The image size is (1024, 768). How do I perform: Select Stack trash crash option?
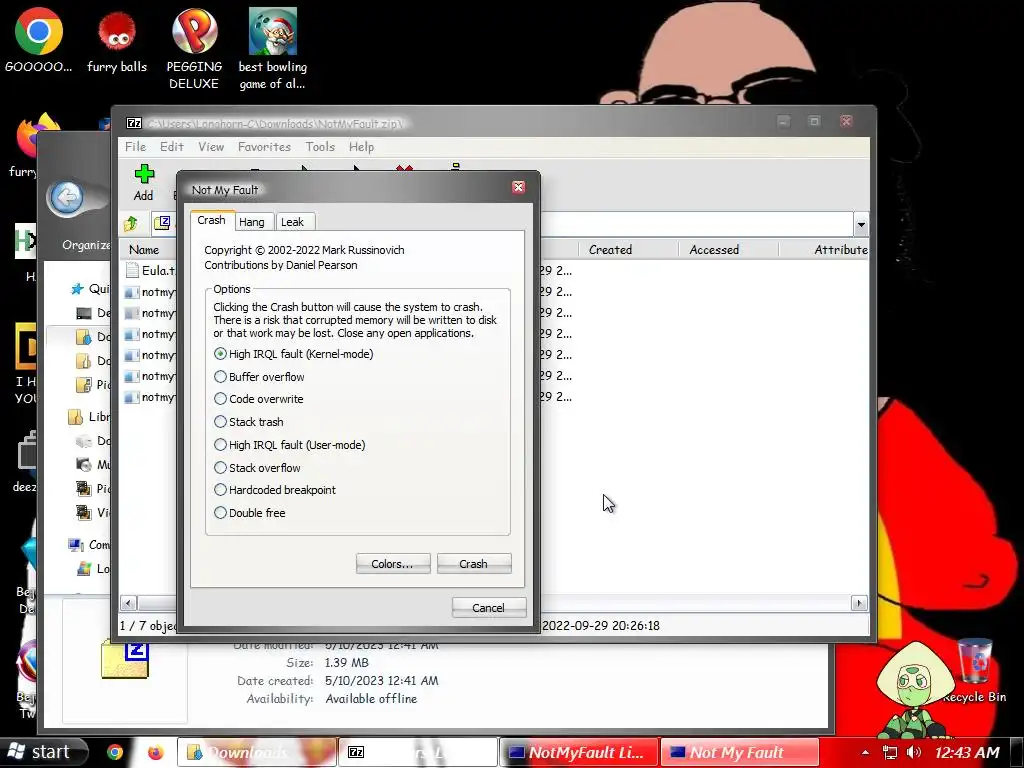pos(249,422)
